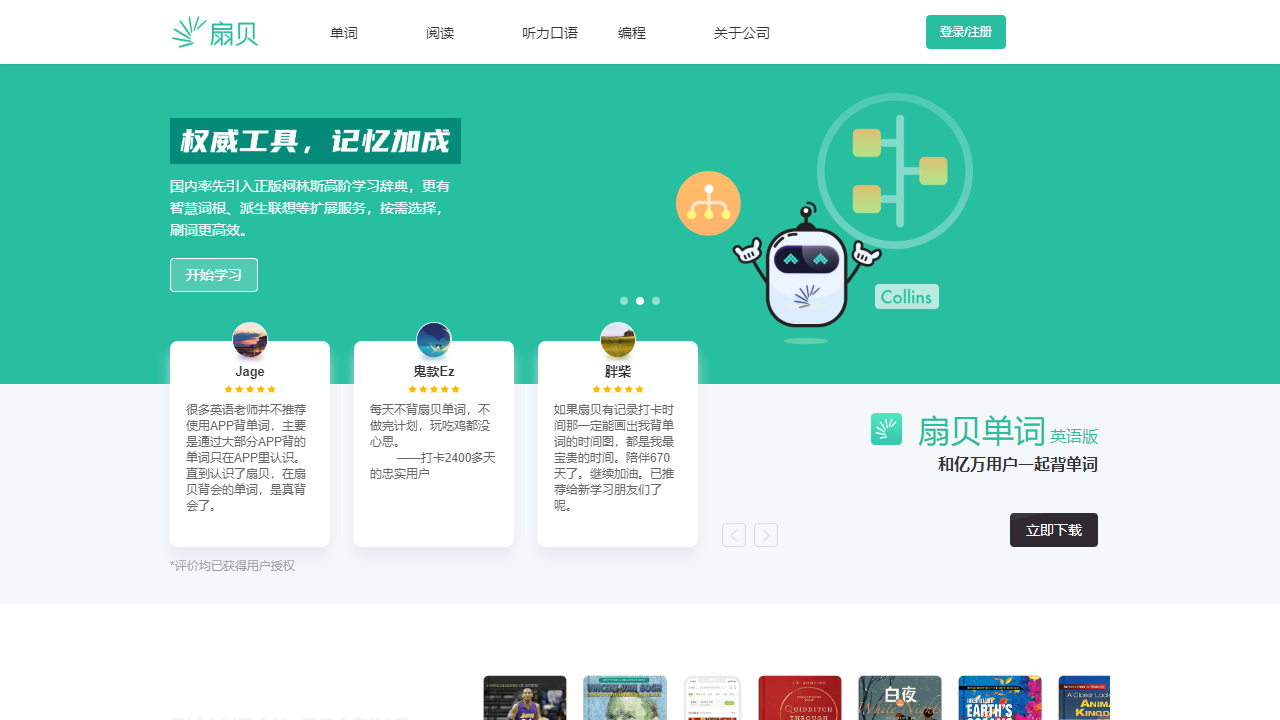Open the 阅读 navigation menu
The image size is (1280, 720).
pos(440,32)
